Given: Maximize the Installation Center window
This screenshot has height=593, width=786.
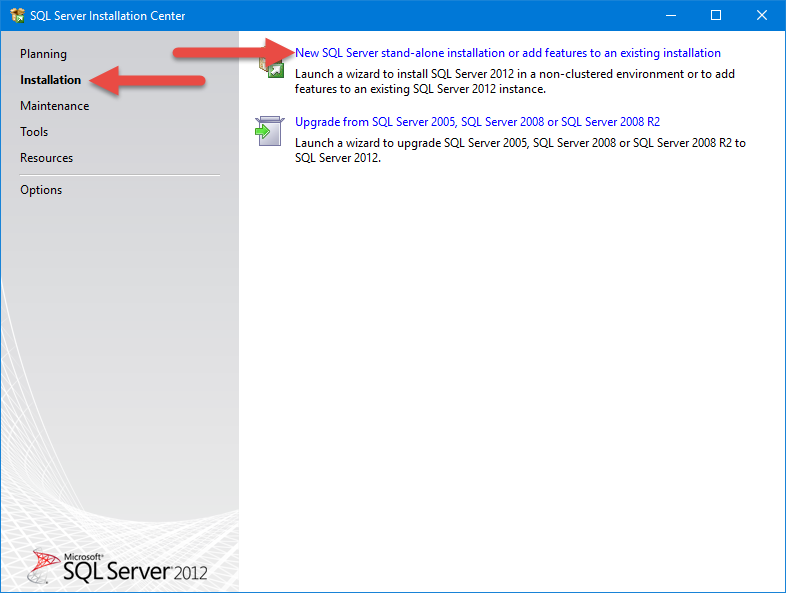Looking at the screenshot, I should (x=716, y=16).
